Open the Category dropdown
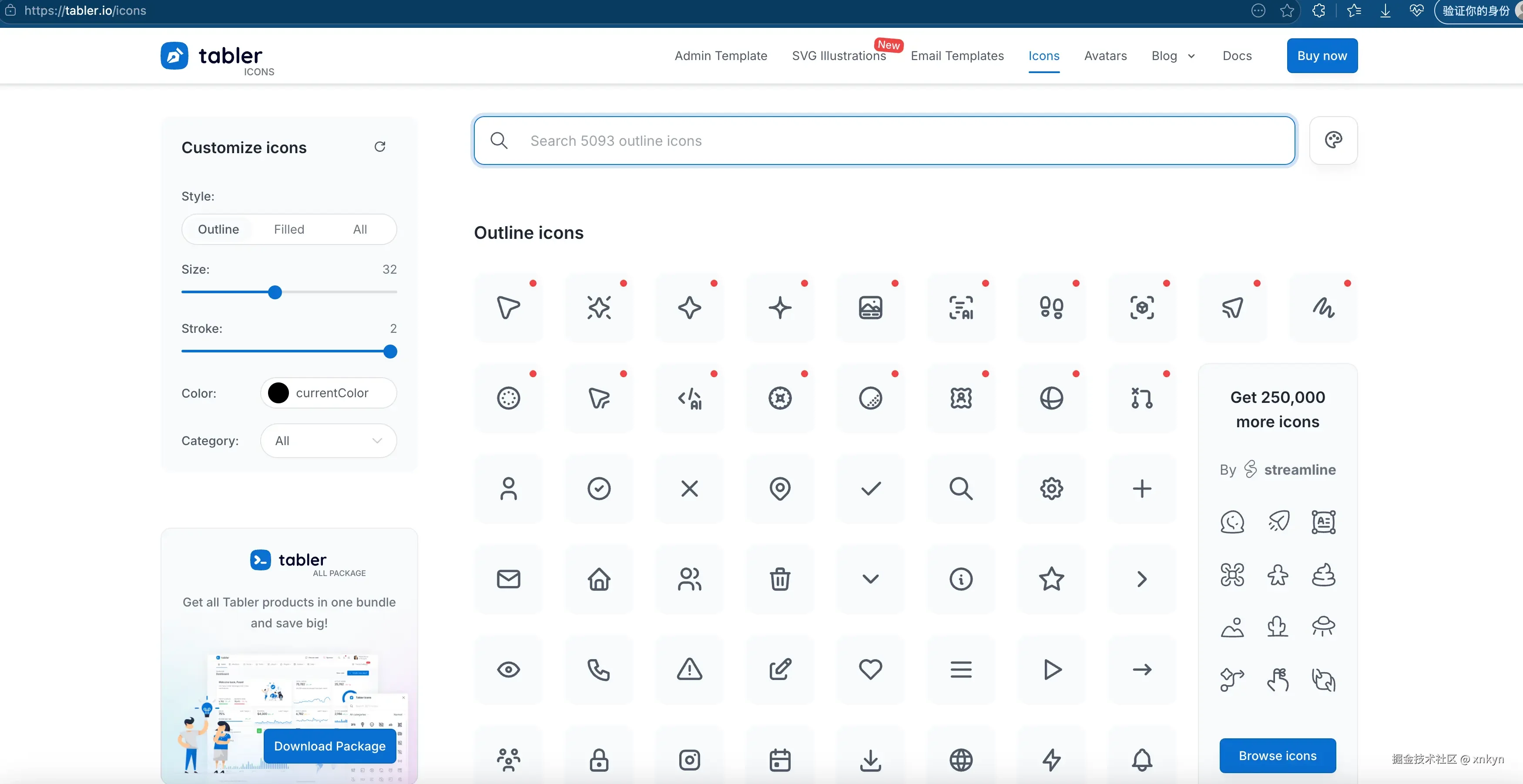This screenshot has height=784, width=1523. tap(328, 440)
